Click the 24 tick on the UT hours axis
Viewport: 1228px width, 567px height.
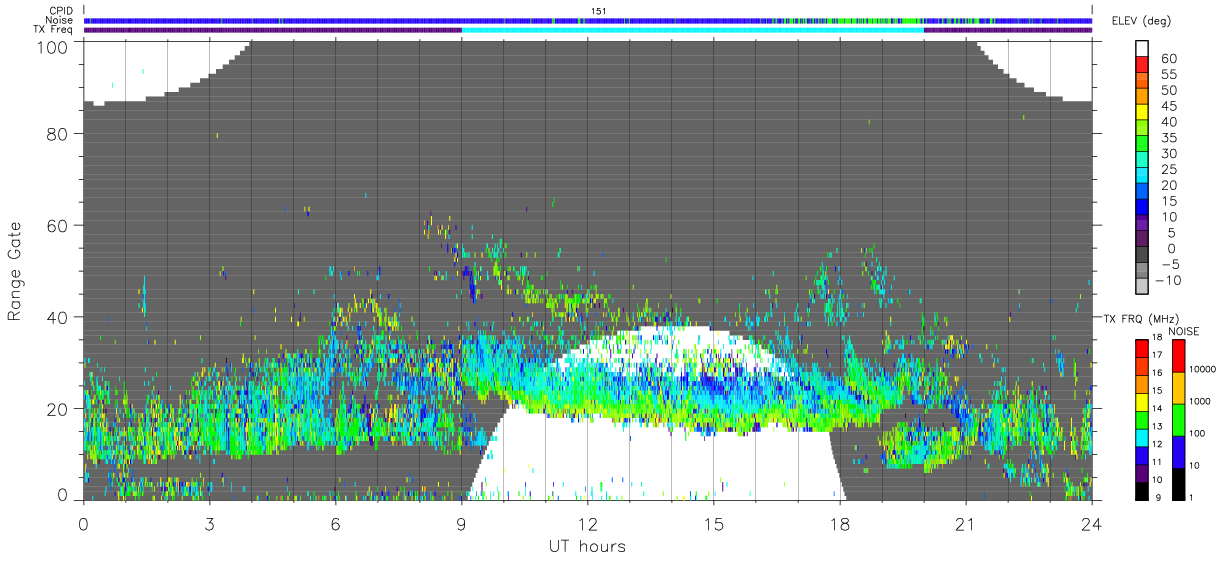point(1092,523)
